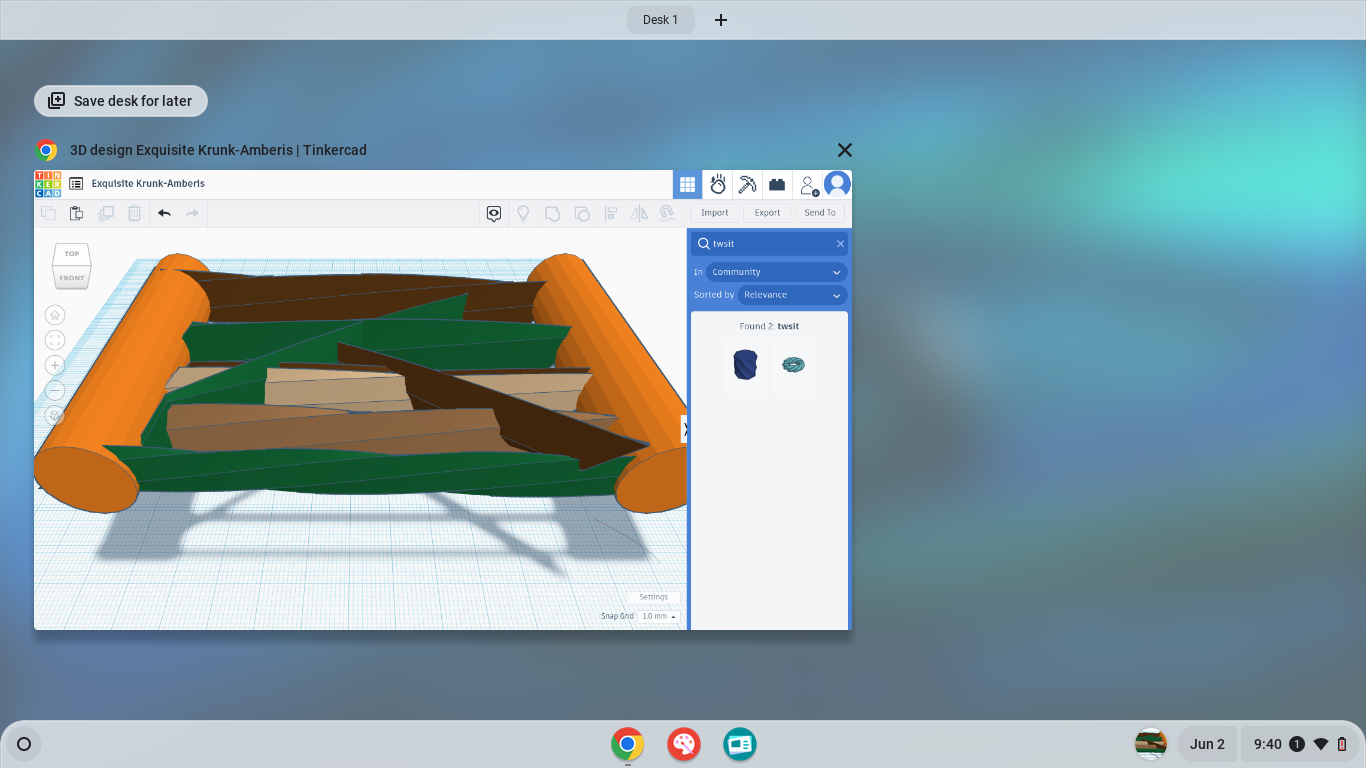
Task: Delete selection with trash icon
Action: point(135,213)
